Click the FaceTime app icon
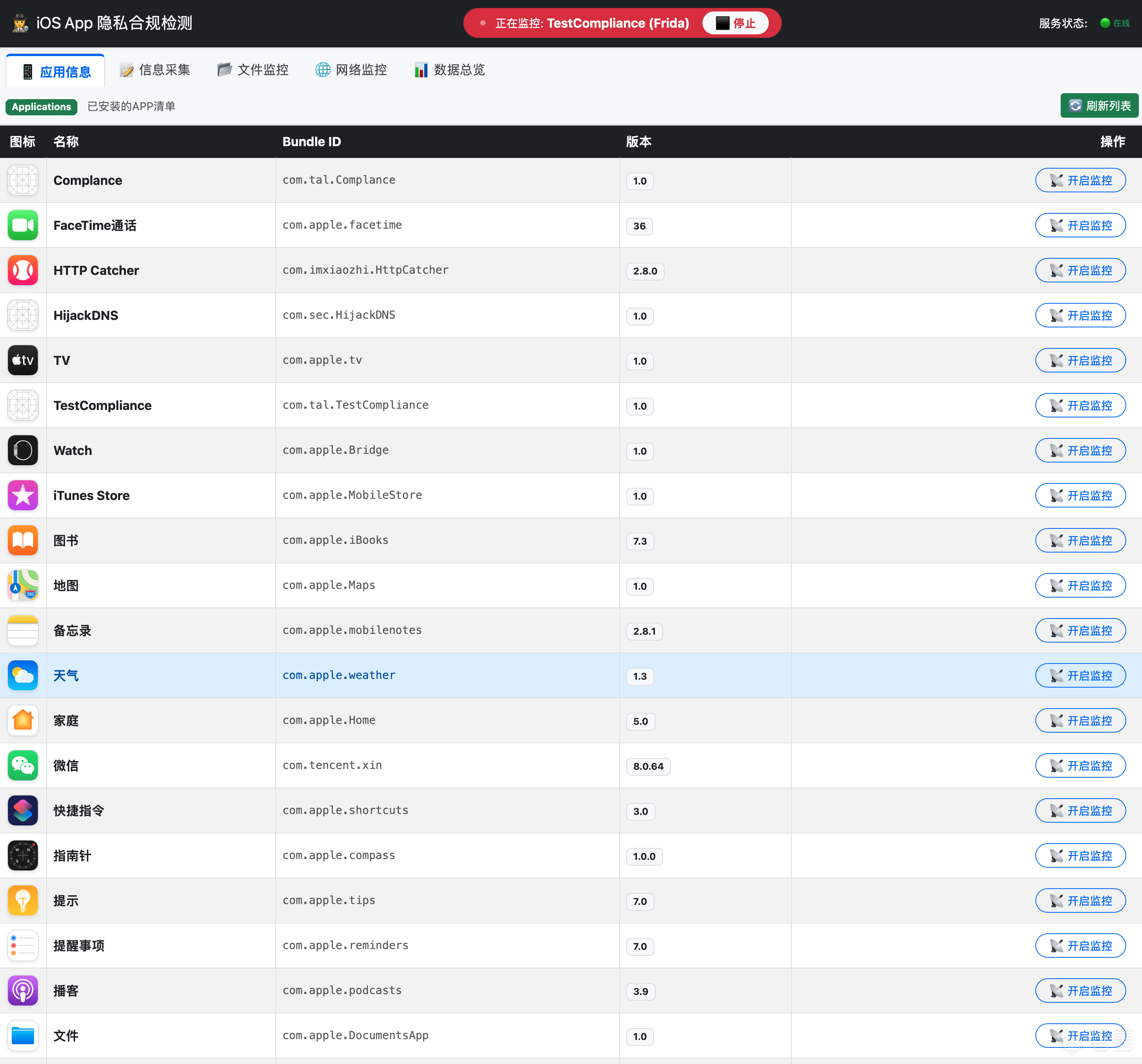 point(23,225)
